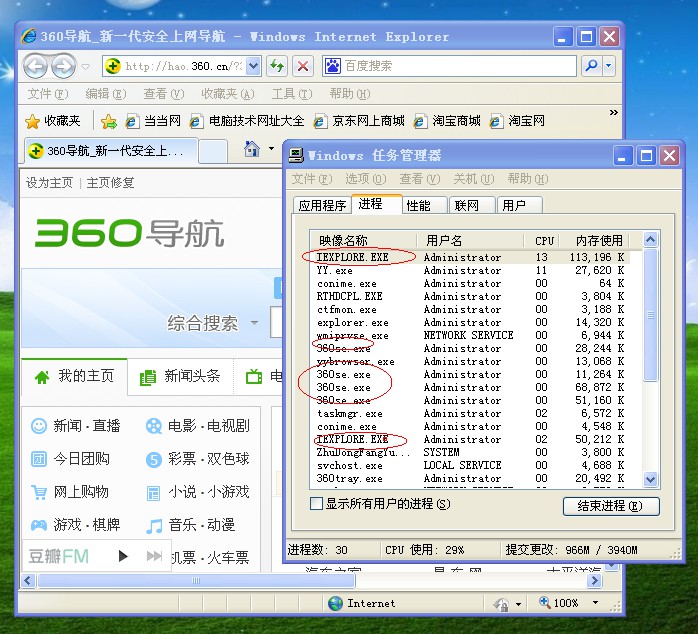
Task: Click the search magnifier button
Action: 591,66
